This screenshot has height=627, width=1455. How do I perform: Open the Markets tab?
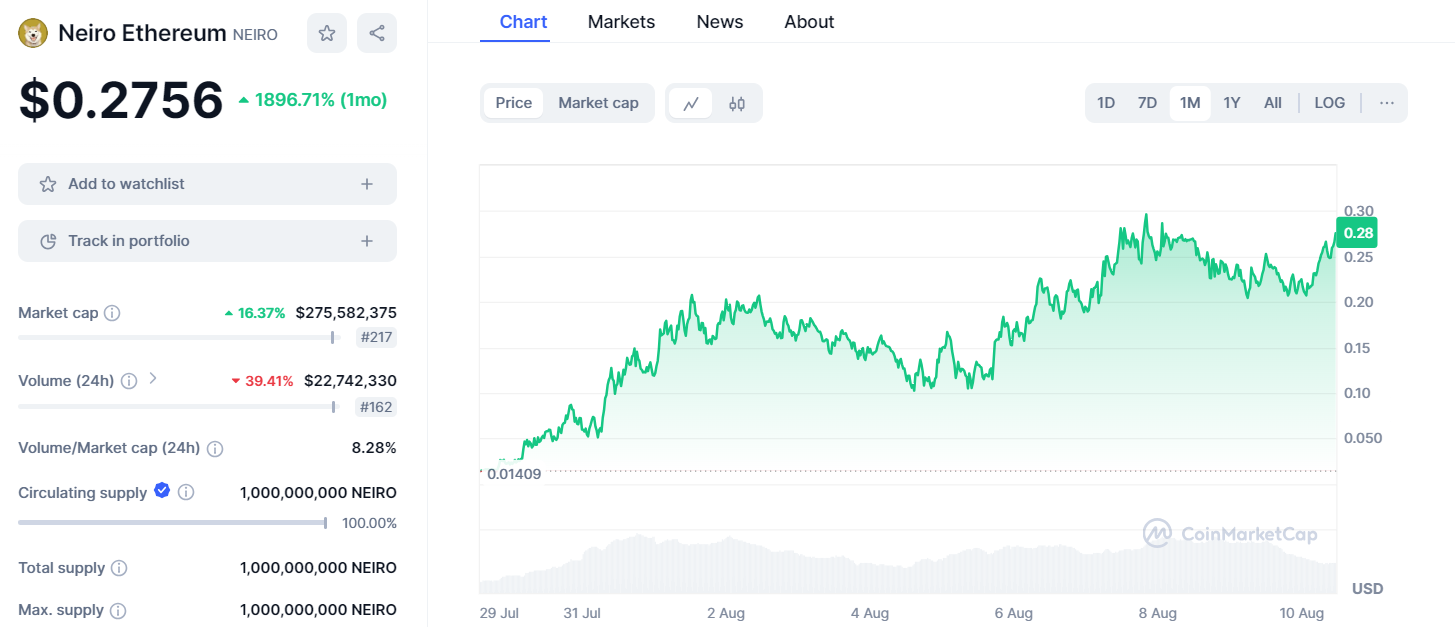621,22
